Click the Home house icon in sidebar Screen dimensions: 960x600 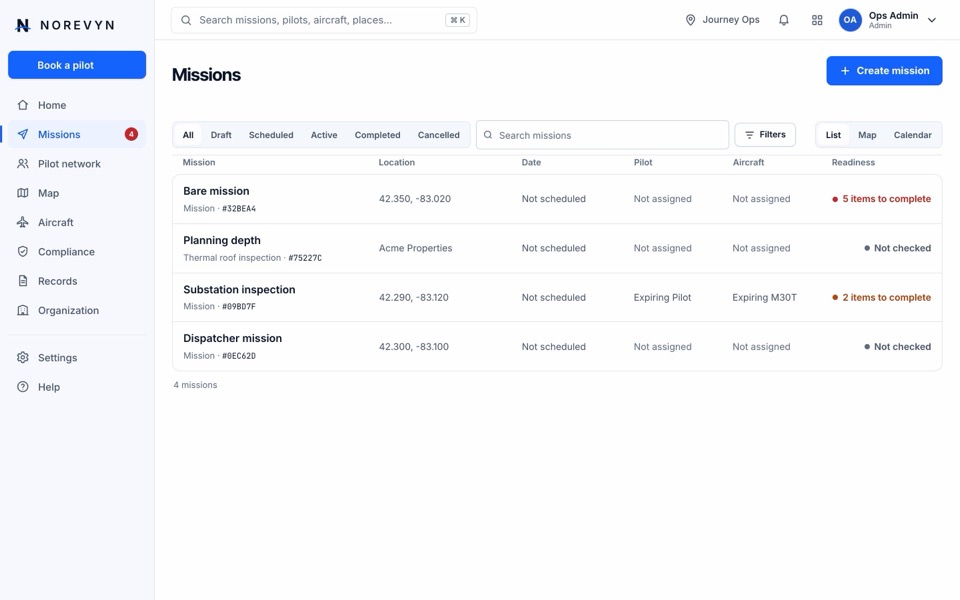click(x=23, y=105)
